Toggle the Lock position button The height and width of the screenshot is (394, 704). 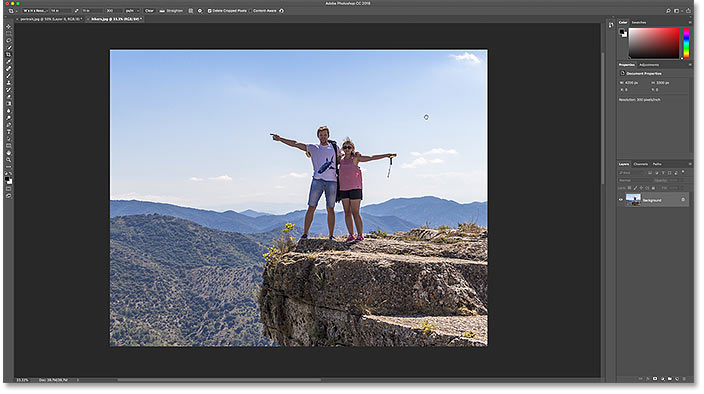641,188
